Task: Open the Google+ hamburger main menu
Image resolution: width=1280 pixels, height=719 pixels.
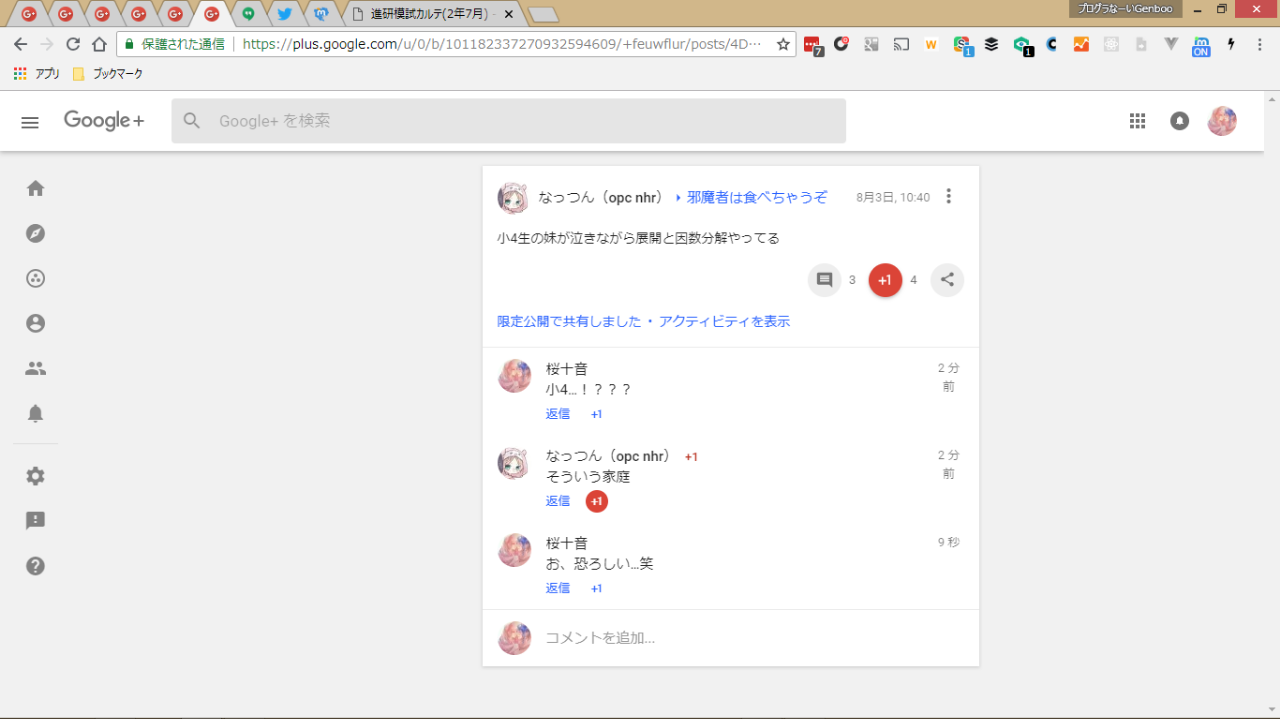Action: click(x=30, y=122)
